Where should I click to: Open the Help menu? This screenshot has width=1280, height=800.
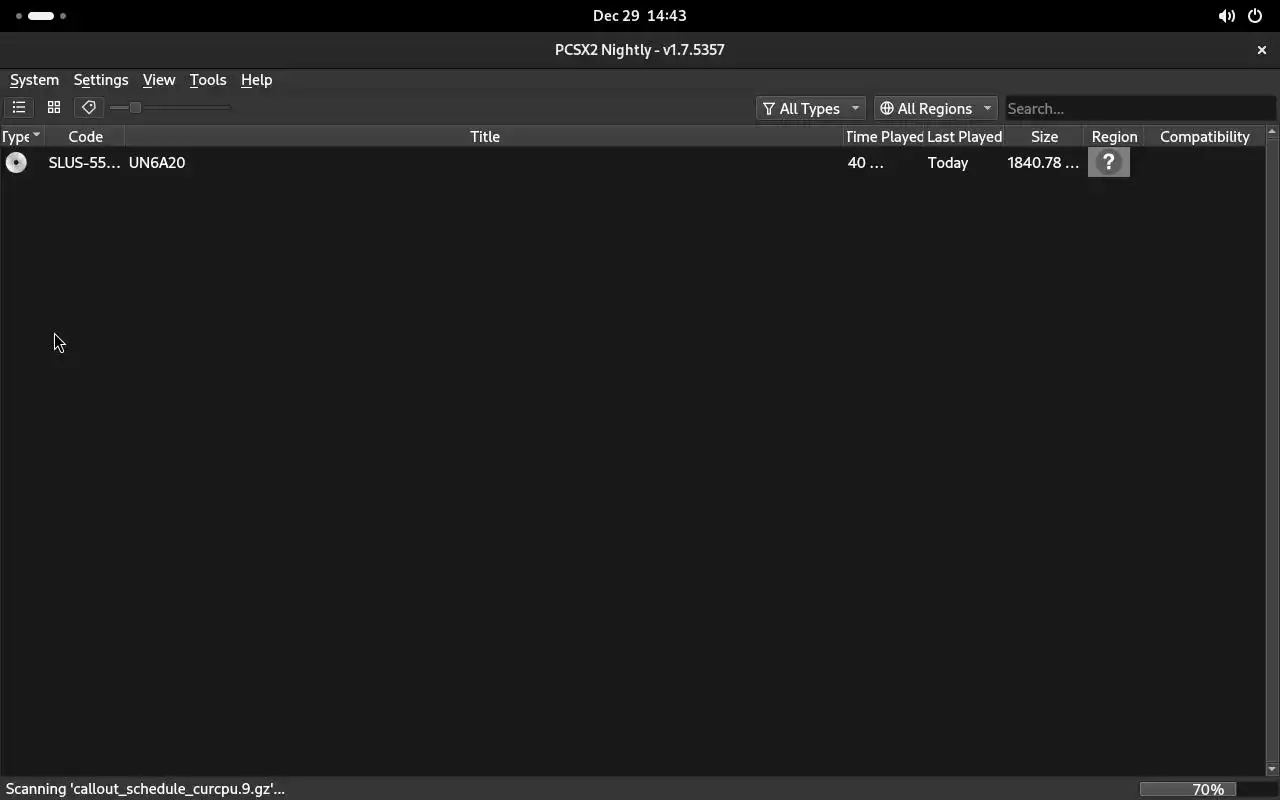coord(256,80)
